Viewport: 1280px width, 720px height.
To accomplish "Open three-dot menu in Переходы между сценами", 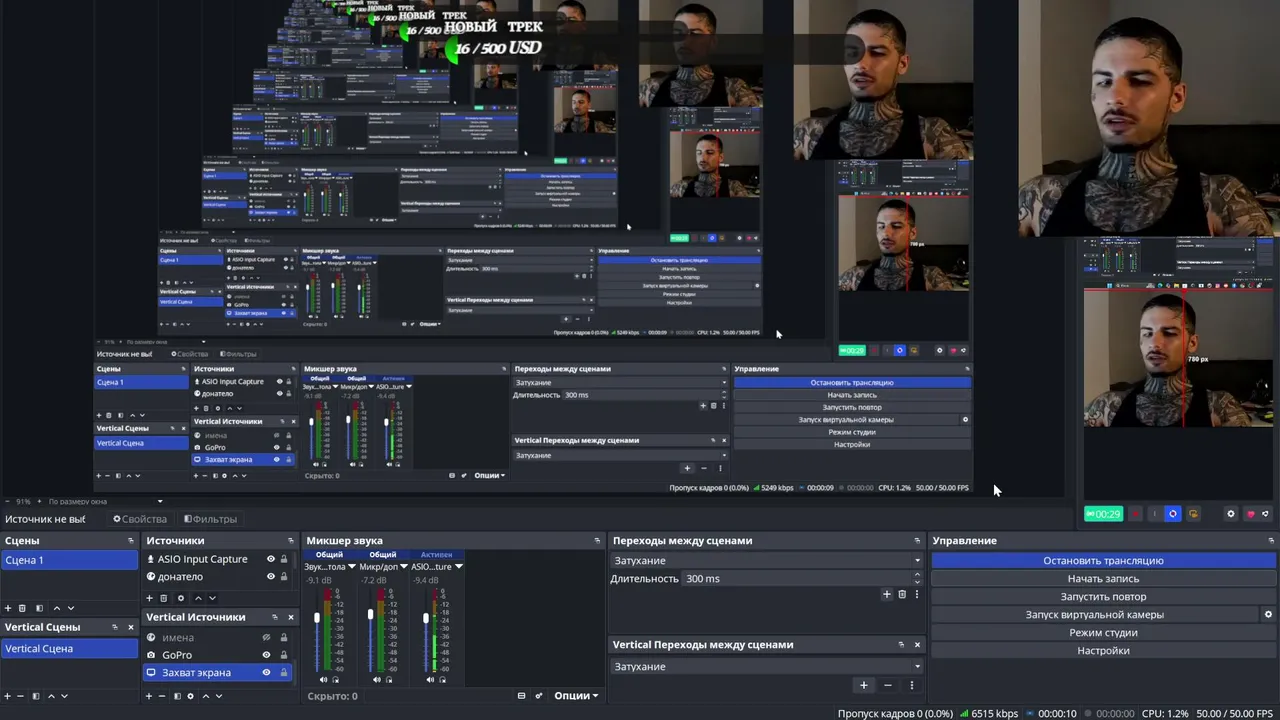I will [916, 594].
